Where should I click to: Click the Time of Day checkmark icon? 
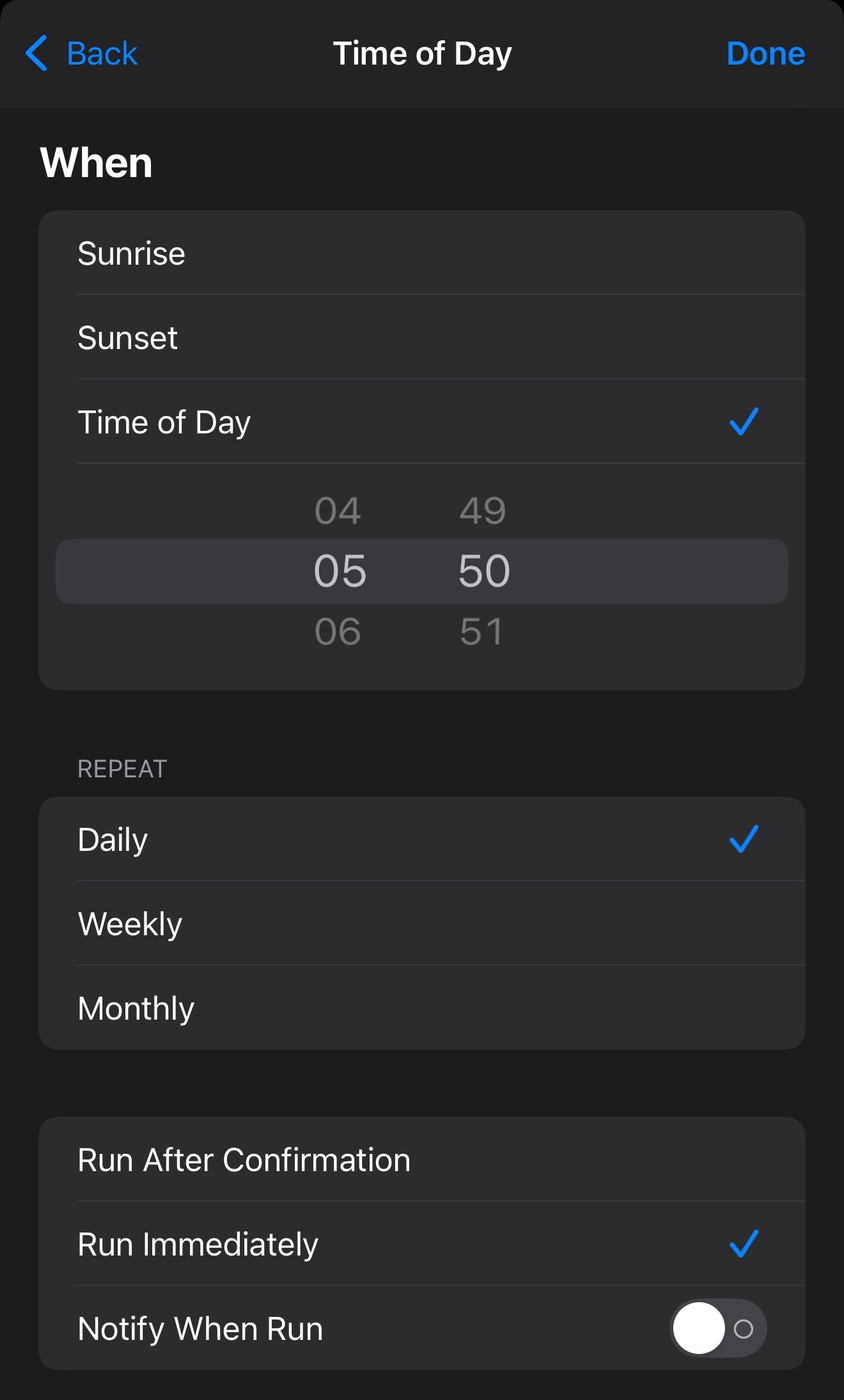click(744, 422)
